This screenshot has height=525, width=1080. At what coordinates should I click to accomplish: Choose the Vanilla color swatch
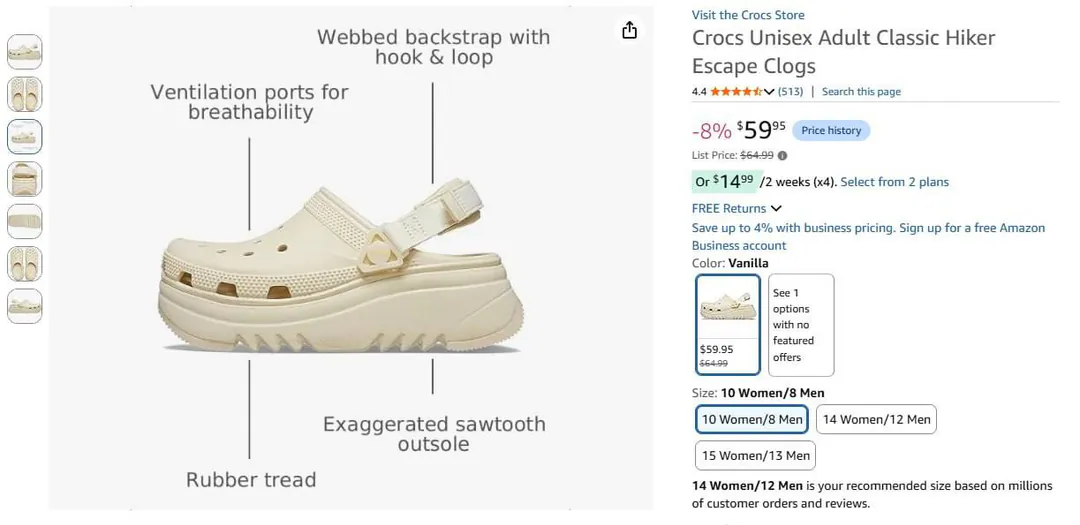click(x=728, y=325)
